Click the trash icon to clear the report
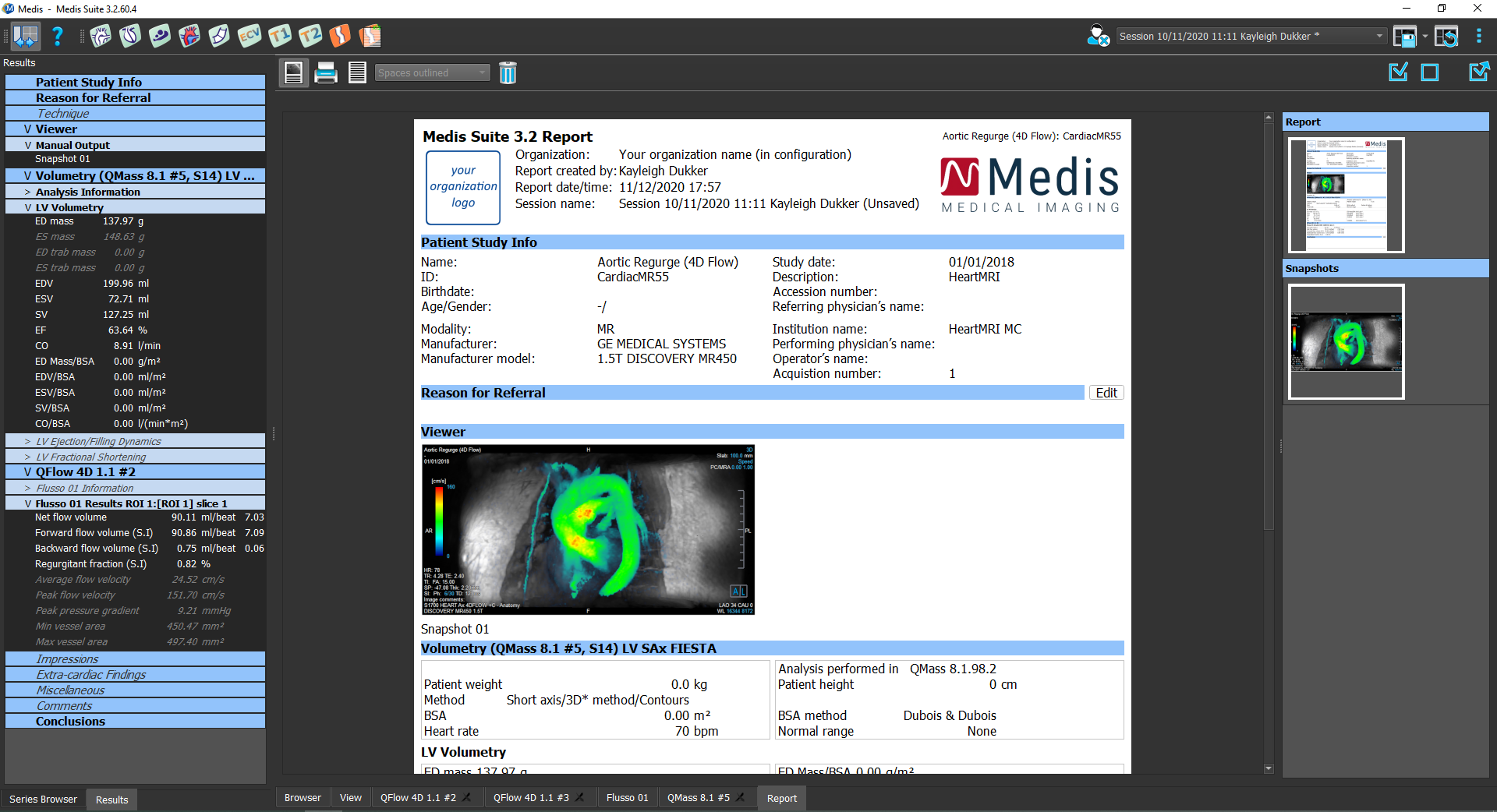1497x812 pixels. point(508,72)
